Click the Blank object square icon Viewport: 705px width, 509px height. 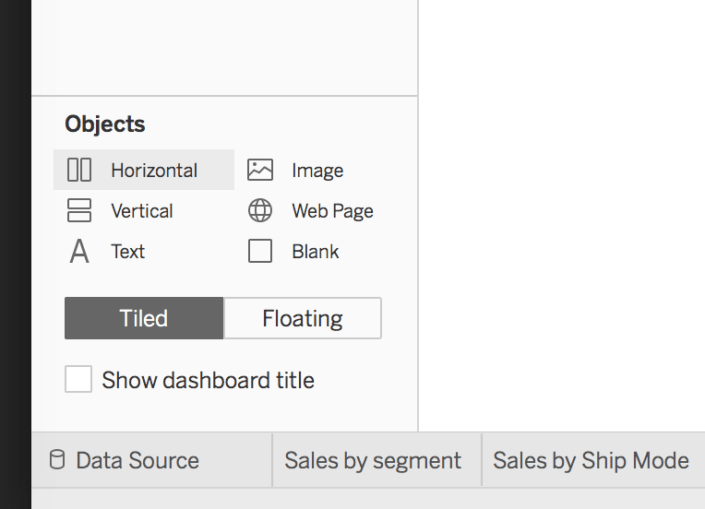tap(260, 252)
